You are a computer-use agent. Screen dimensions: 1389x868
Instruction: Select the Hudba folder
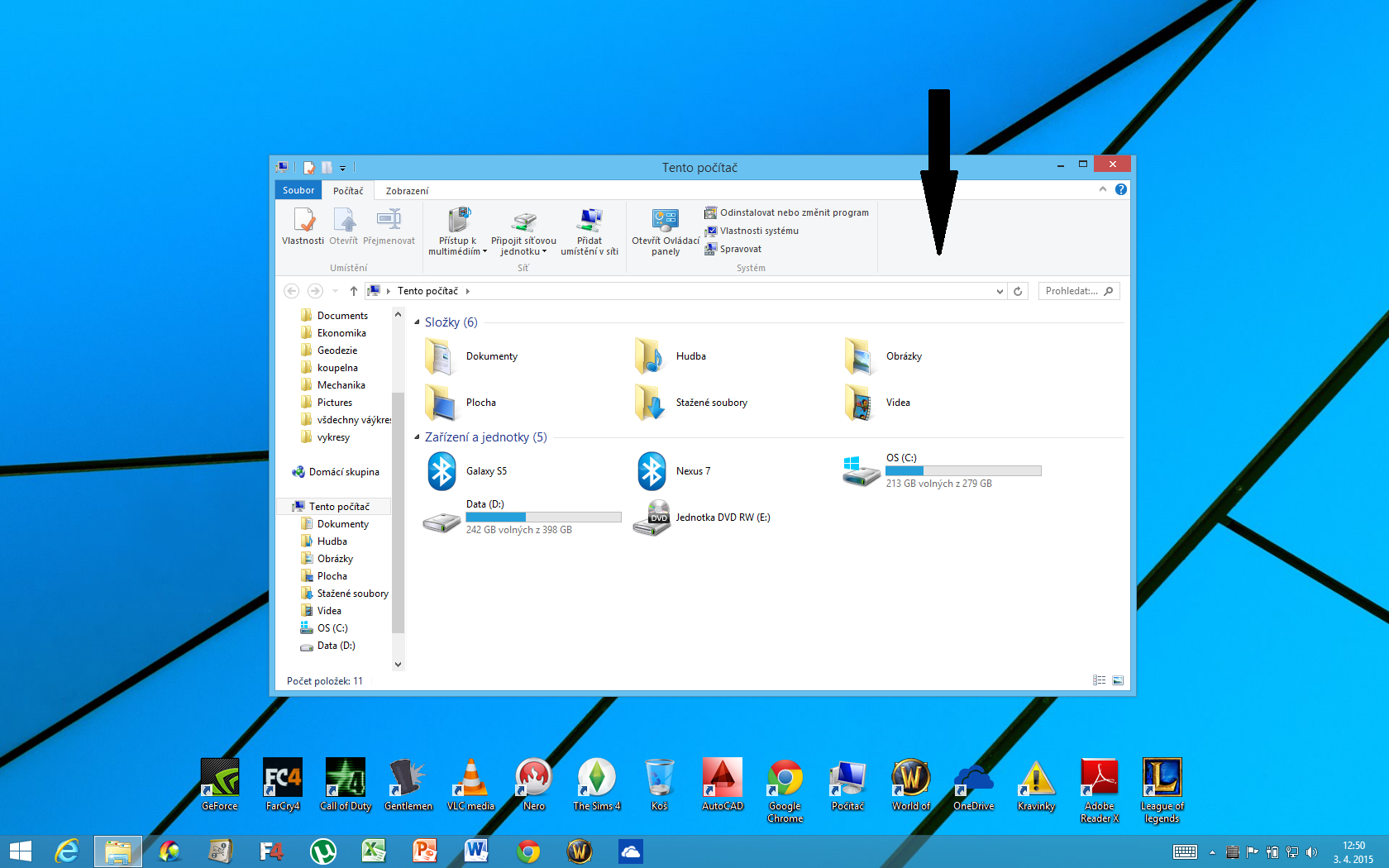[671, 356]
